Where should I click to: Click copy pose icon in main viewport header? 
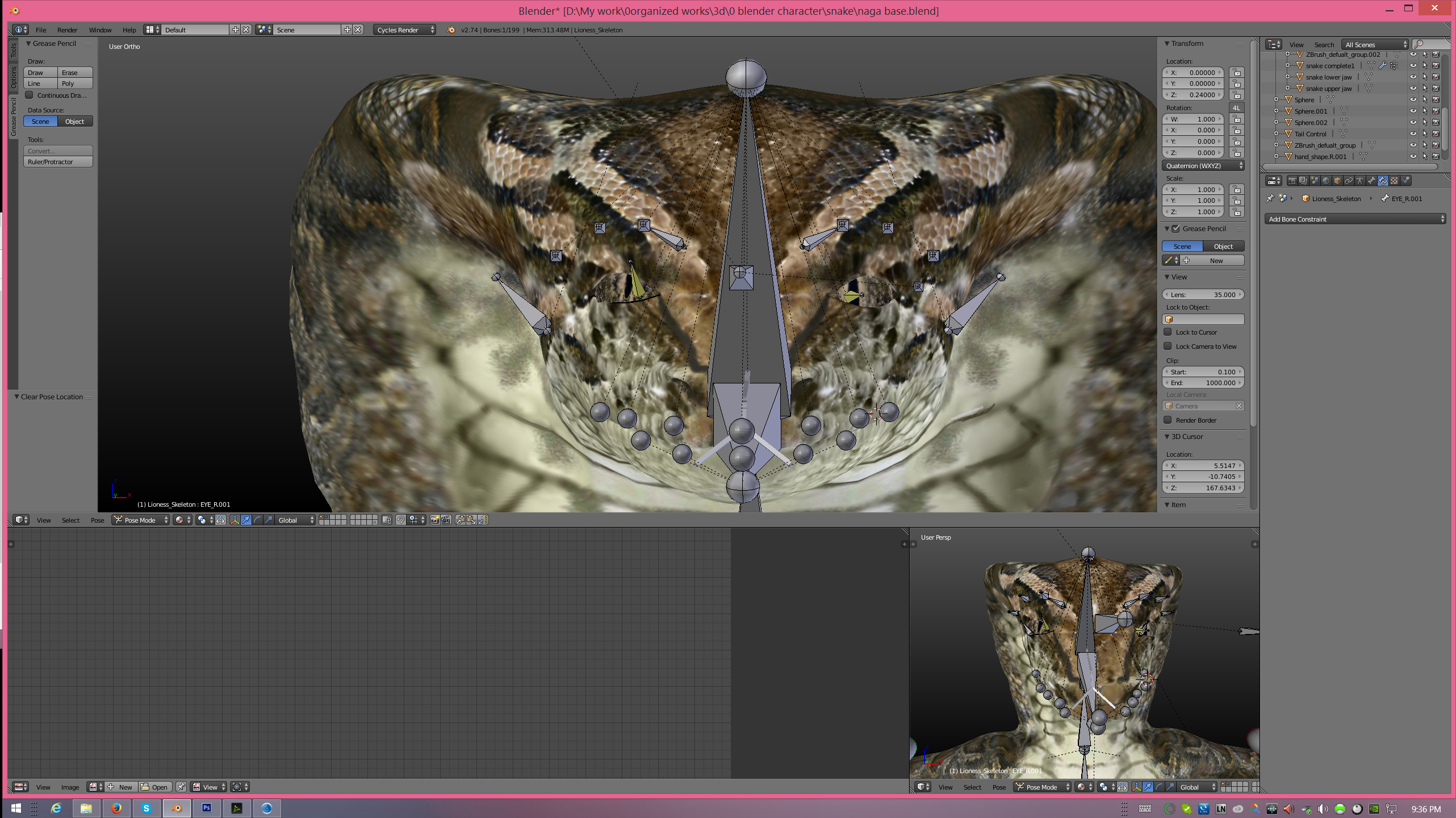pyautogui.click(x=460, y=520)
